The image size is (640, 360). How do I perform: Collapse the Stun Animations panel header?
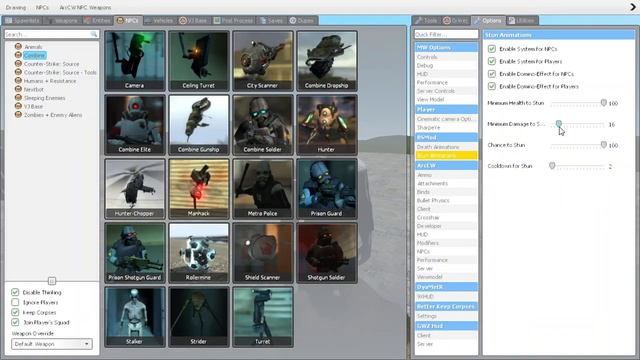tap(559, 35)
